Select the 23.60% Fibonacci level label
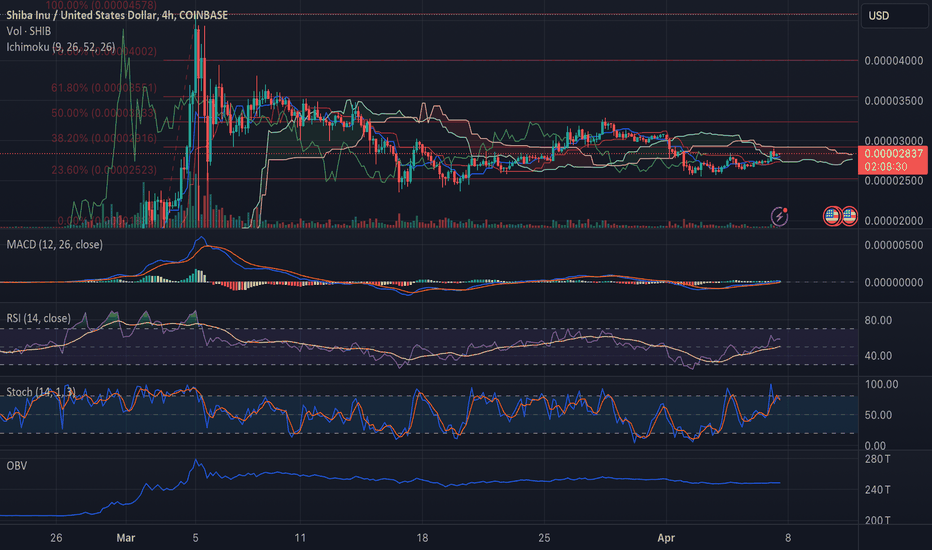This screenshot has width=932, height=550. (104, 170)
